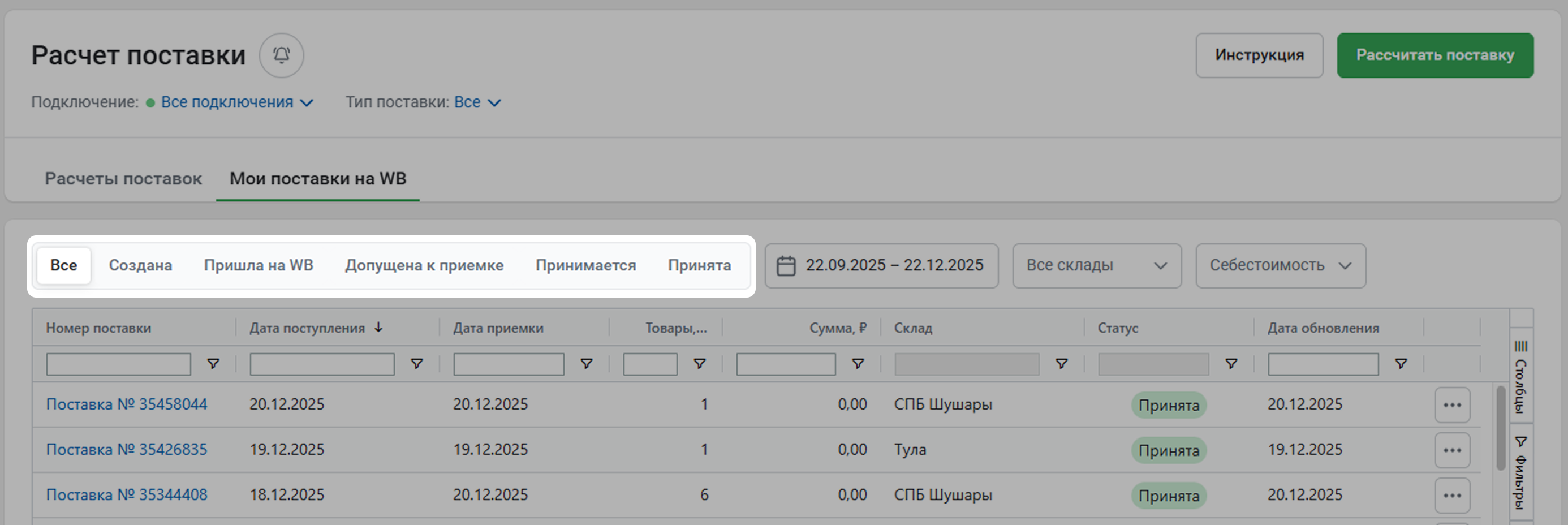
Task: Click the calendar icon in date range
Action: tap(786, 265)
